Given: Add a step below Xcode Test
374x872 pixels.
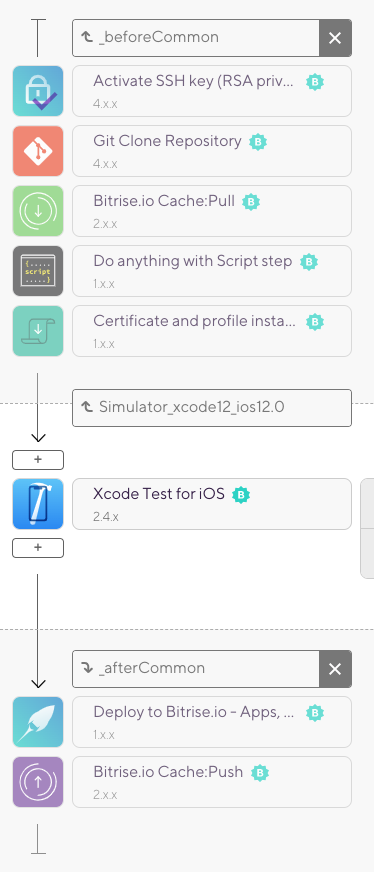Looking at the screenshot, I should (x=38, y=548).
